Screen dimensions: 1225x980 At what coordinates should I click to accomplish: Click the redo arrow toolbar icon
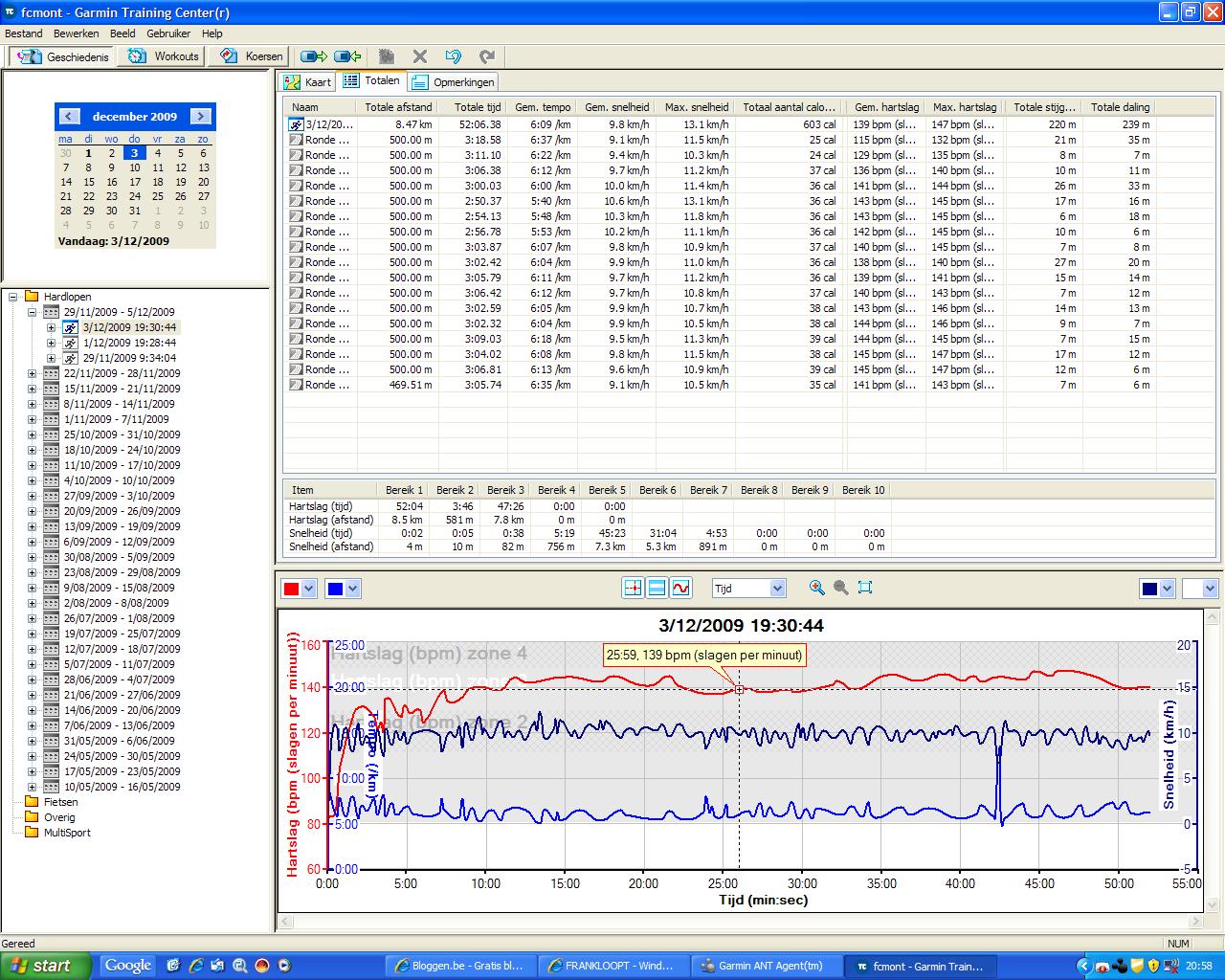click(487, 56)
